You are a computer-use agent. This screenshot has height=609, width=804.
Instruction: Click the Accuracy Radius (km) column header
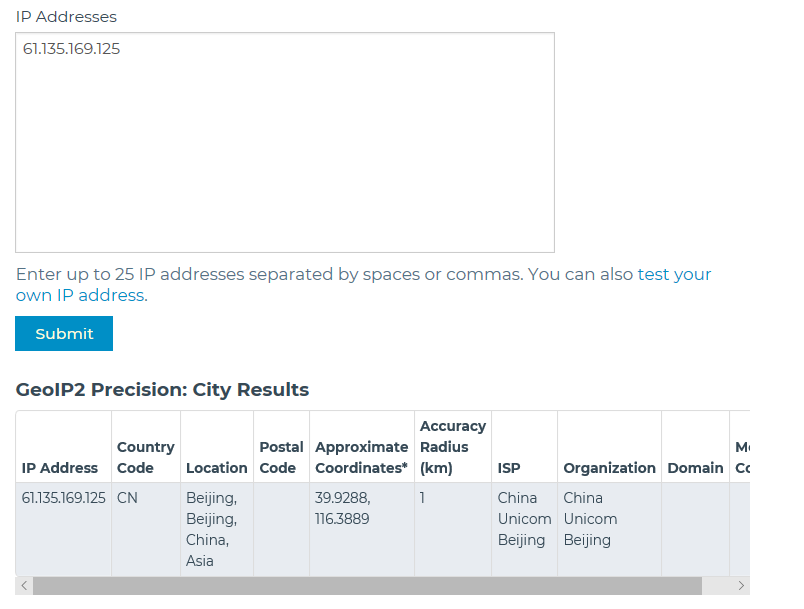click(452, 447)
